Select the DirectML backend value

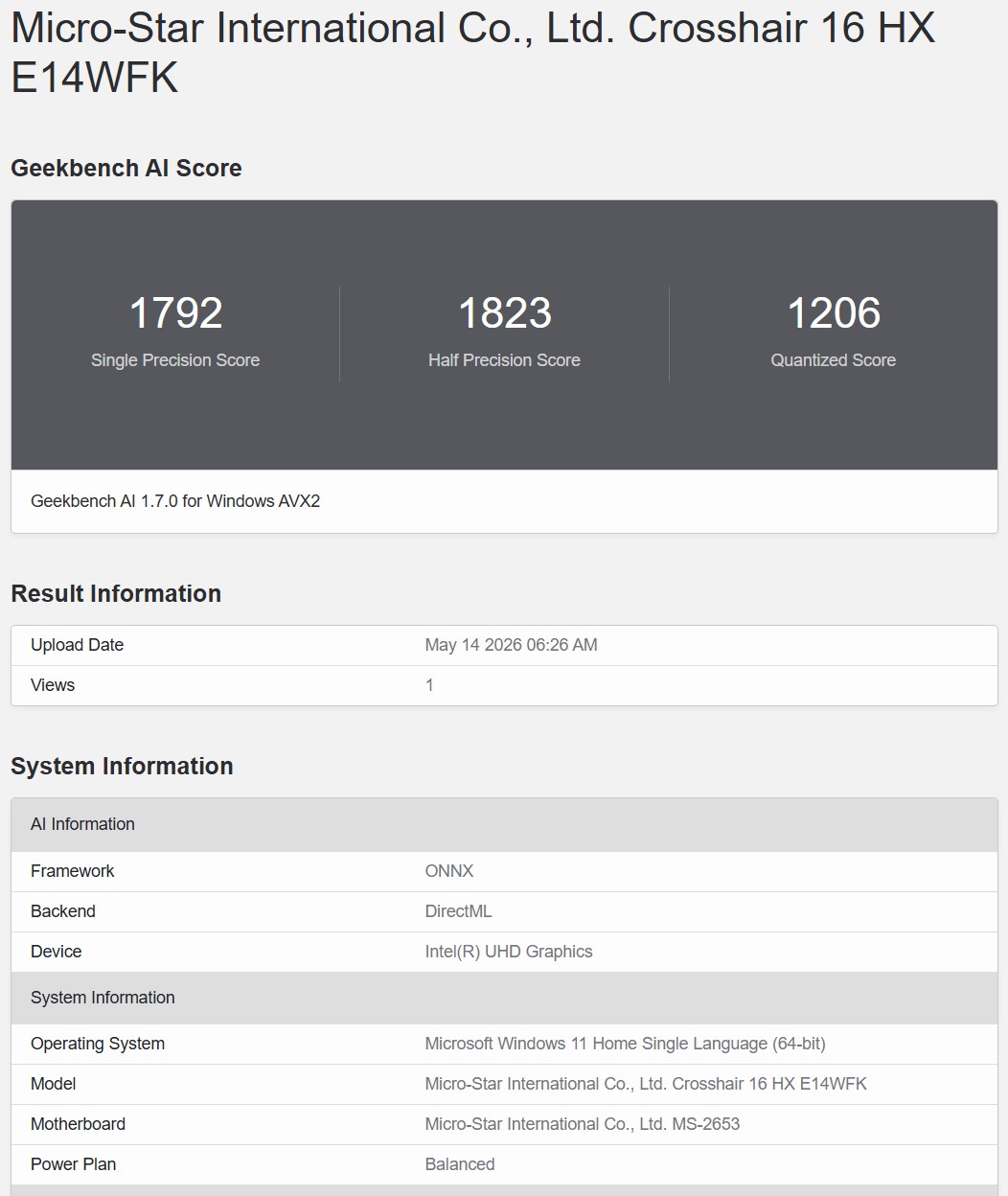tap(458, 911)
